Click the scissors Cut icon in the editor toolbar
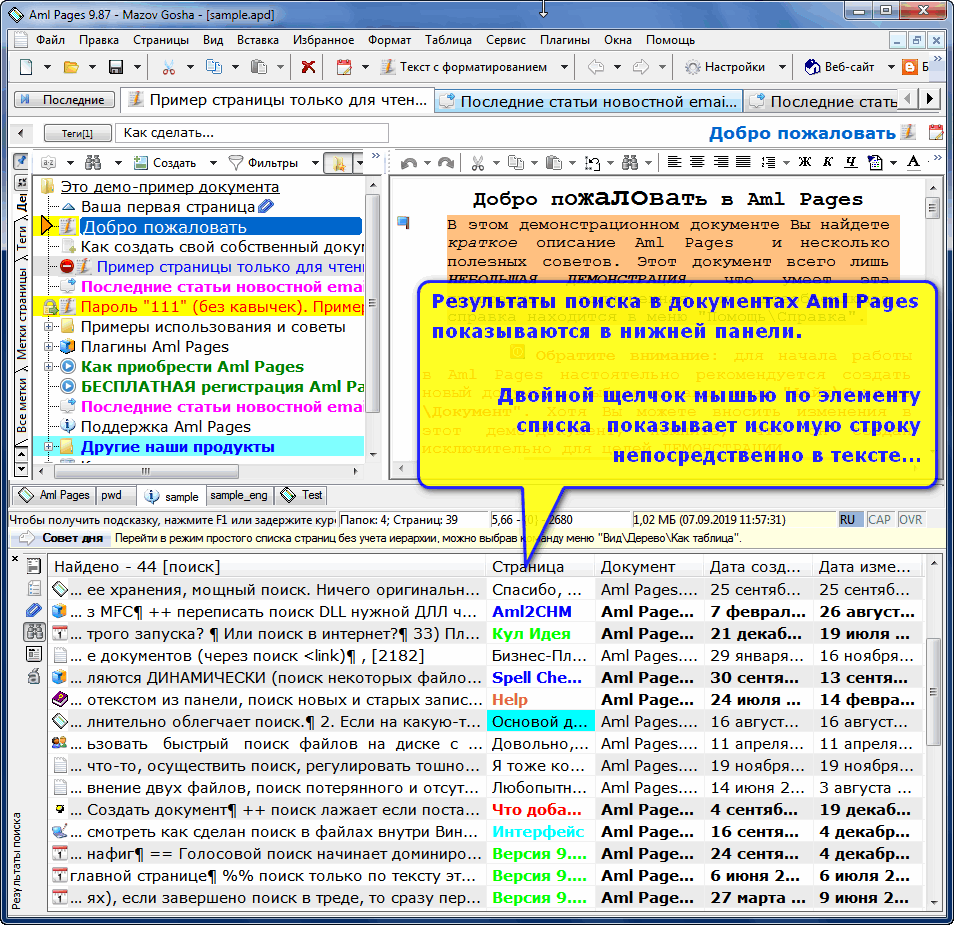Image resolution: width=954 pixels, height=925 pixels. tap(478, 162)
